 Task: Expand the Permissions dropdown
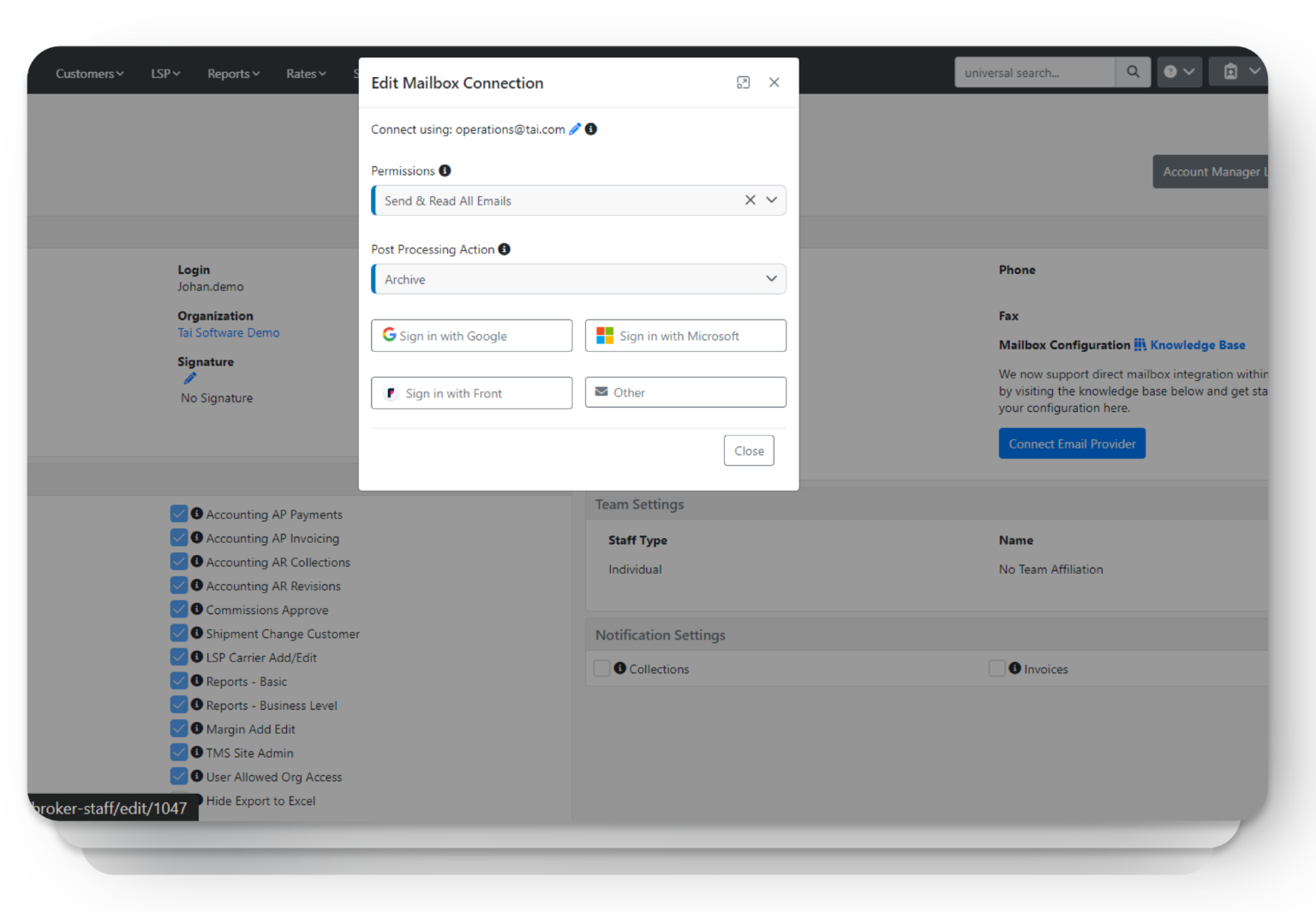tap(770, 200)
